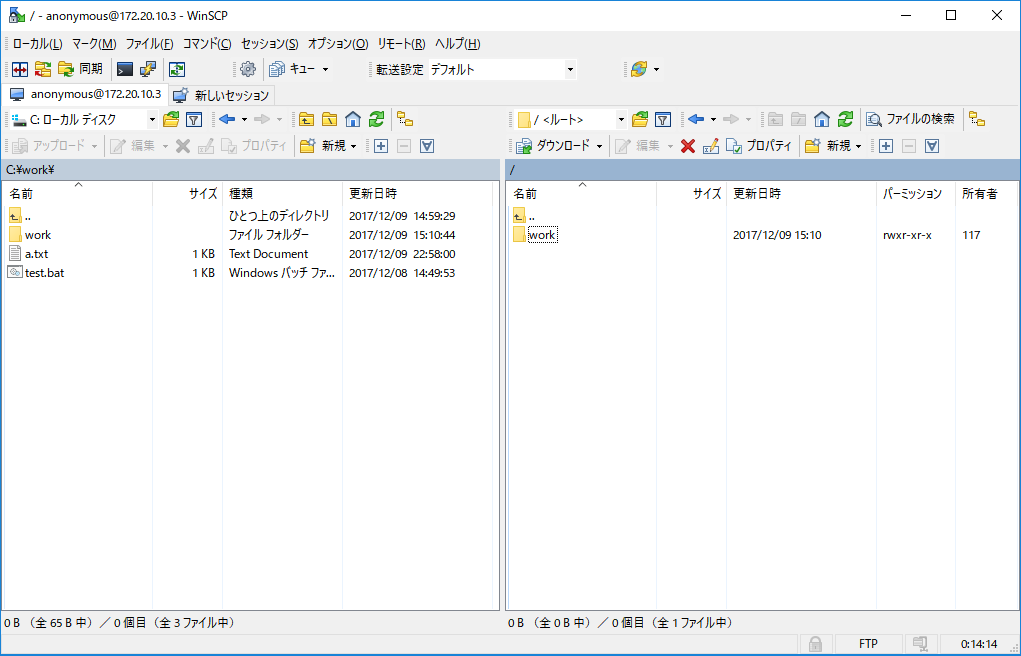Click the remote panel filter icon

[663, 119]
